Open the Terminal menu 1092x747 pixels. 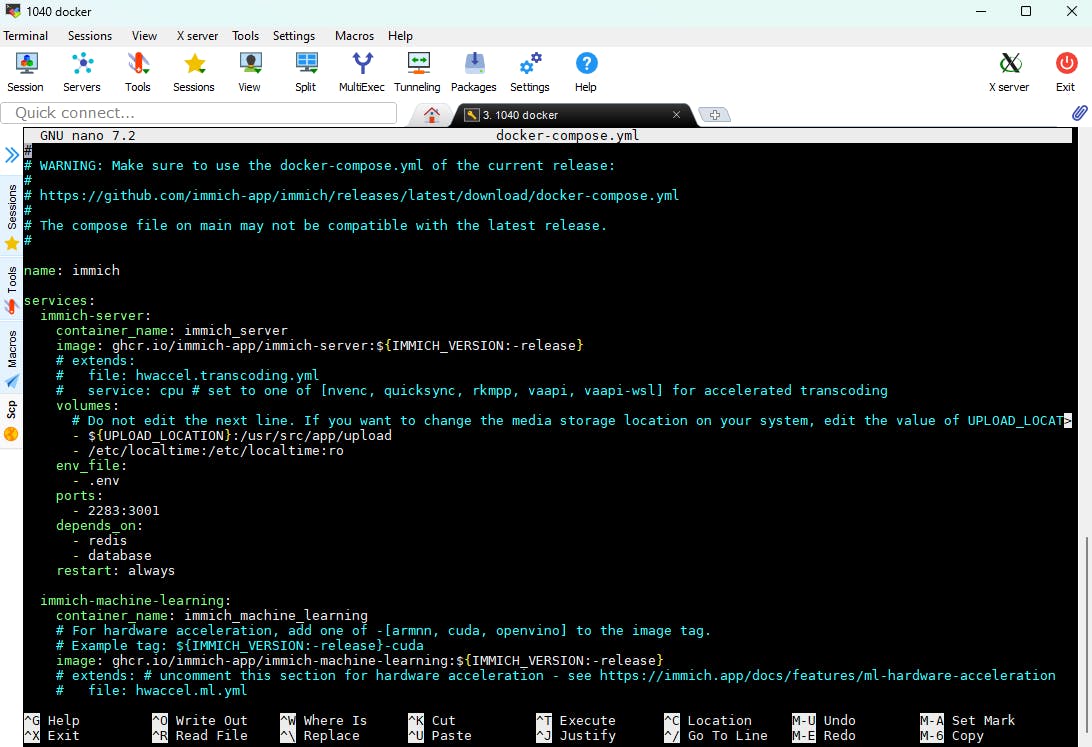[x=26, y=36]
